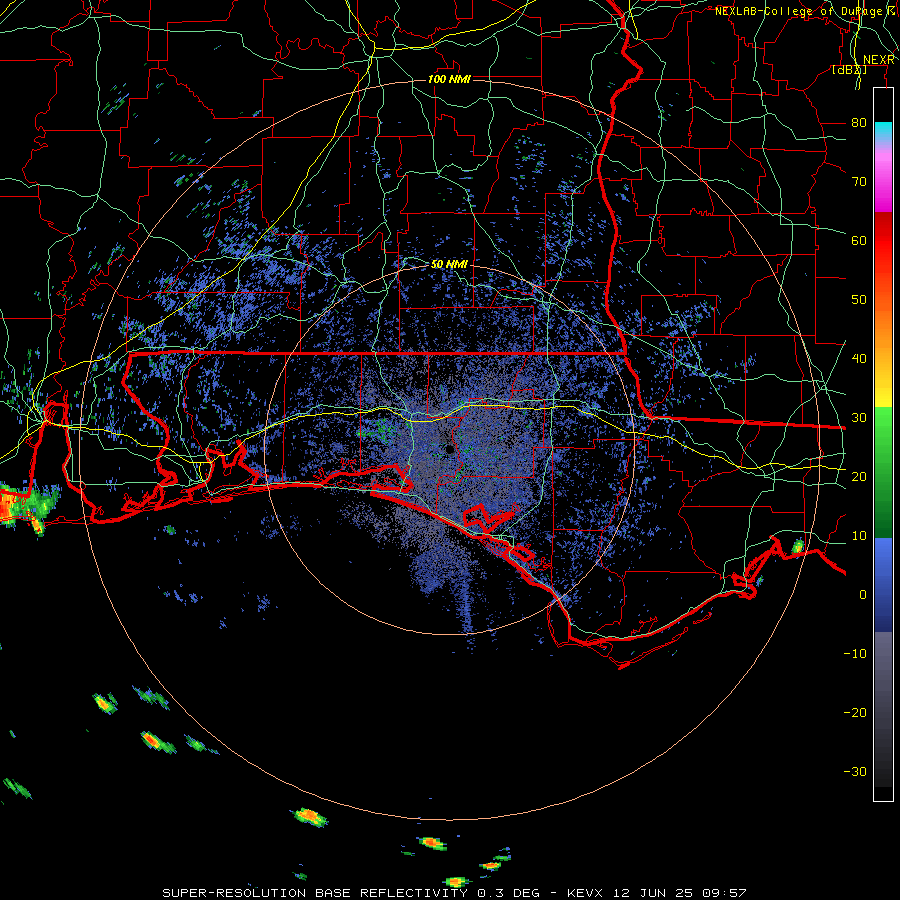Click the 60 value on the dBZ scale
Image resolution: width=900 pixels, height=900 pixels.
[859, 241]
